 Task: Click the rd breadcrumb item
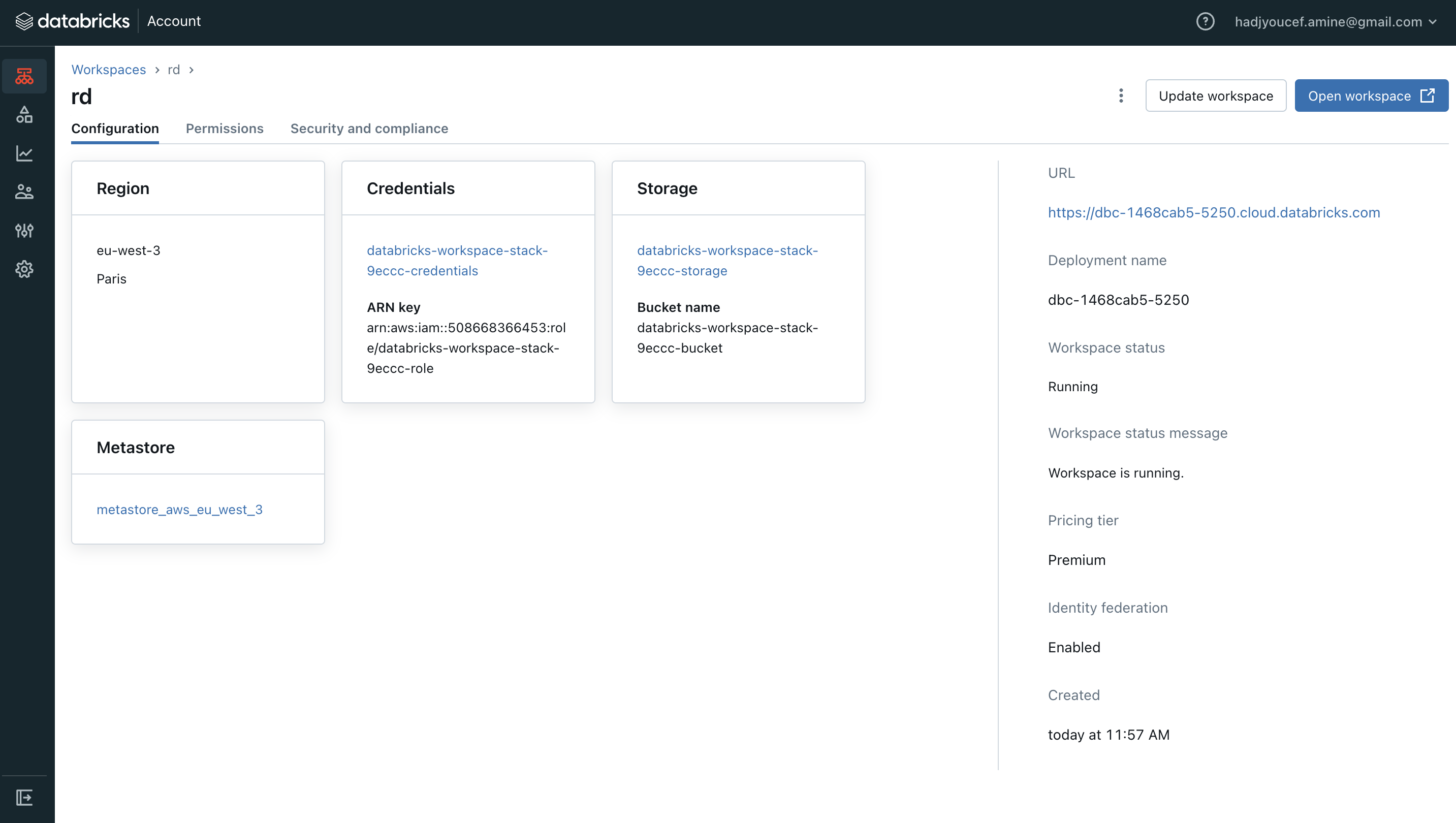pos(174,70)
